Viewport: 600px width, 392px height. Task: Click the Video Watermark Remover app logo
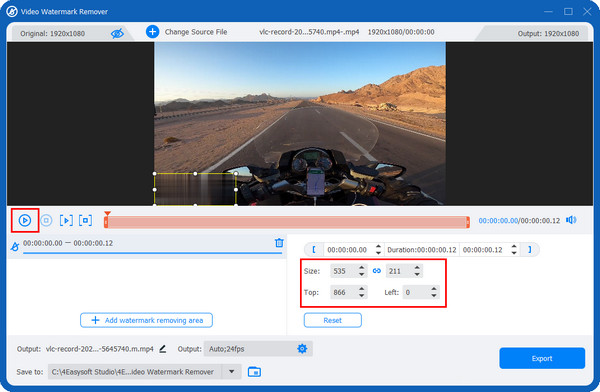point(12,11)
